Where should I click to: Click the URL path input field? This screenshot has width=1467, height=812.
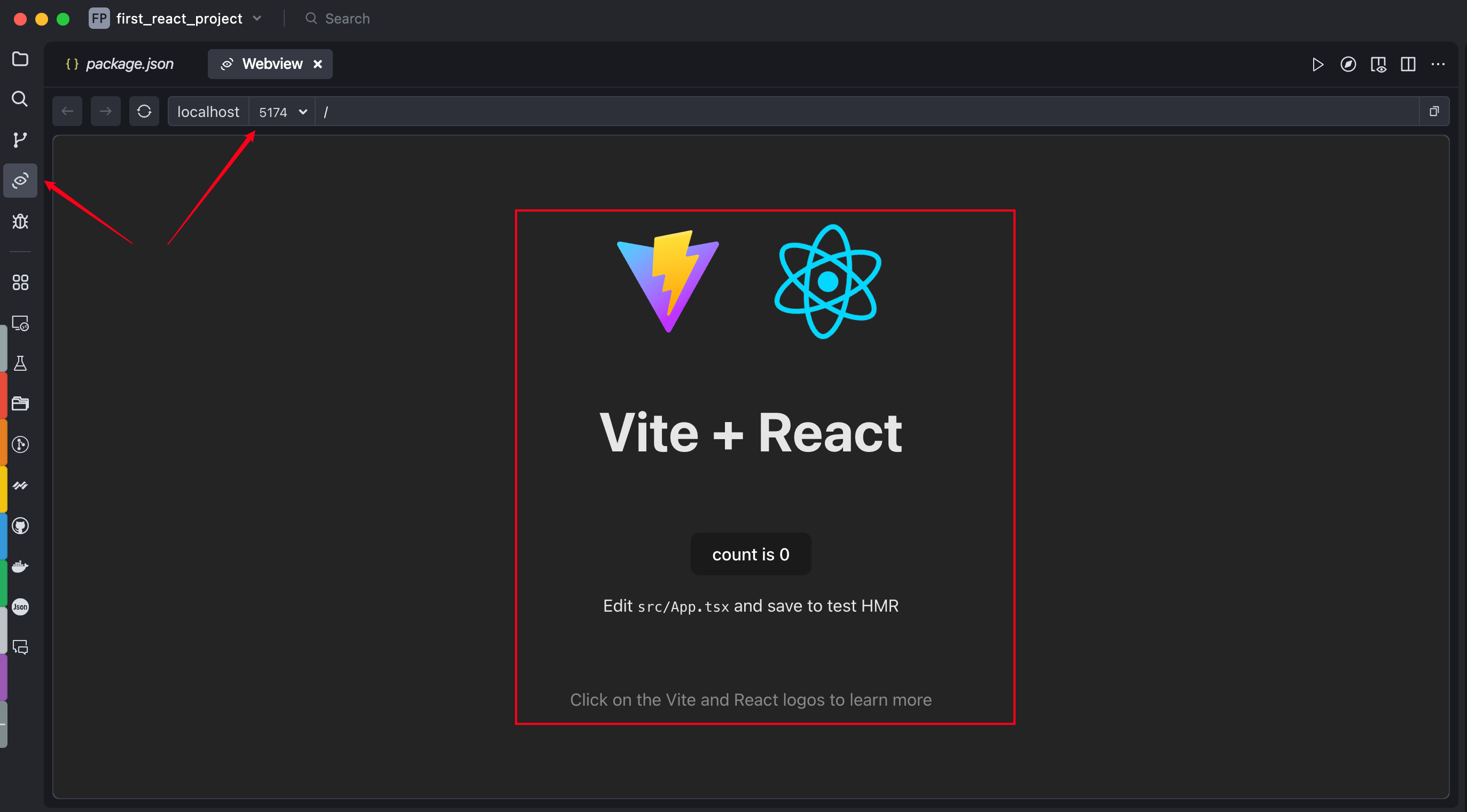click(854, 112)
